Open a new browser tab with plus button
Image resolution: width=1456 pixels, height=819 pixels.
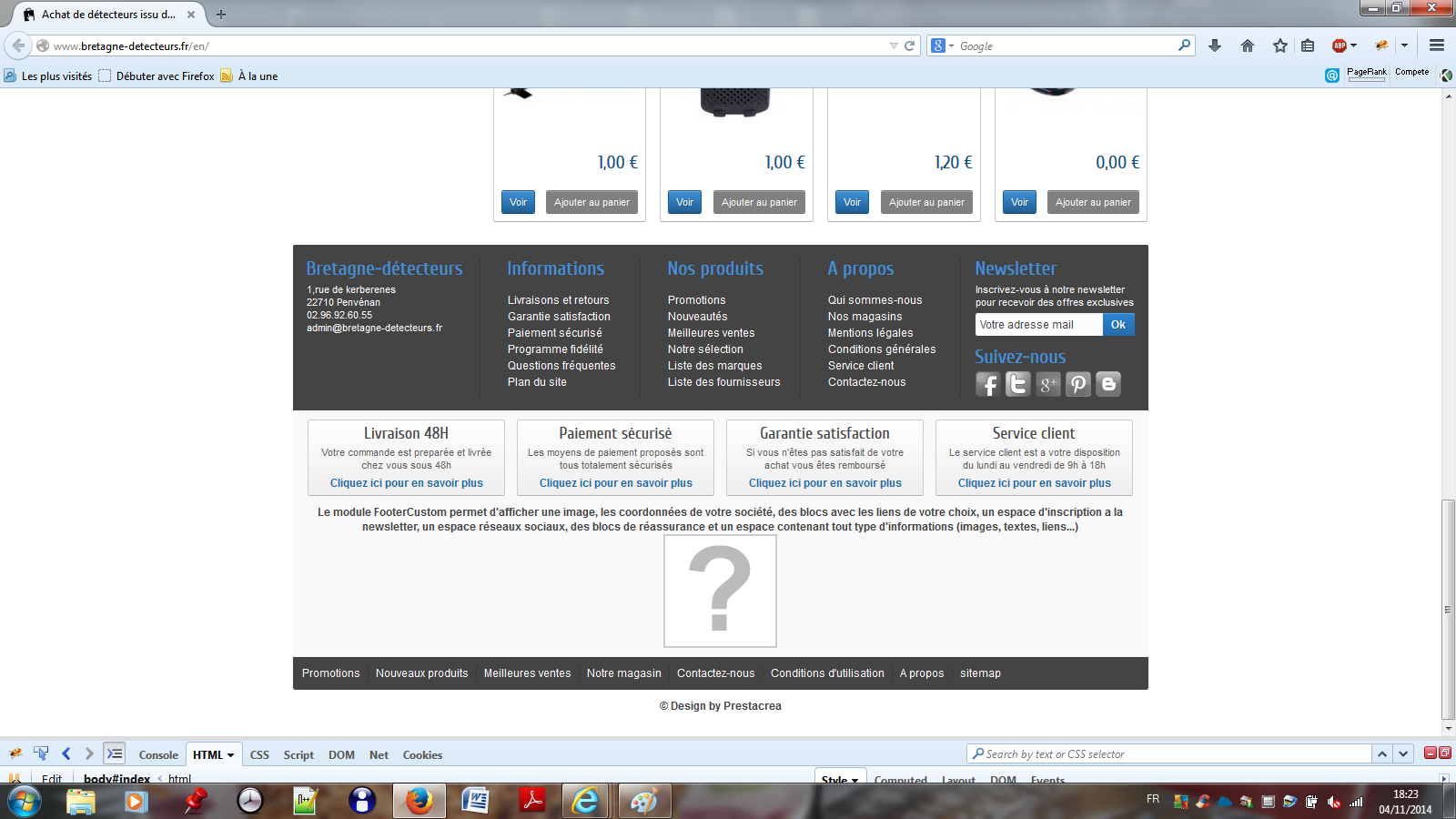pos(220,15)
